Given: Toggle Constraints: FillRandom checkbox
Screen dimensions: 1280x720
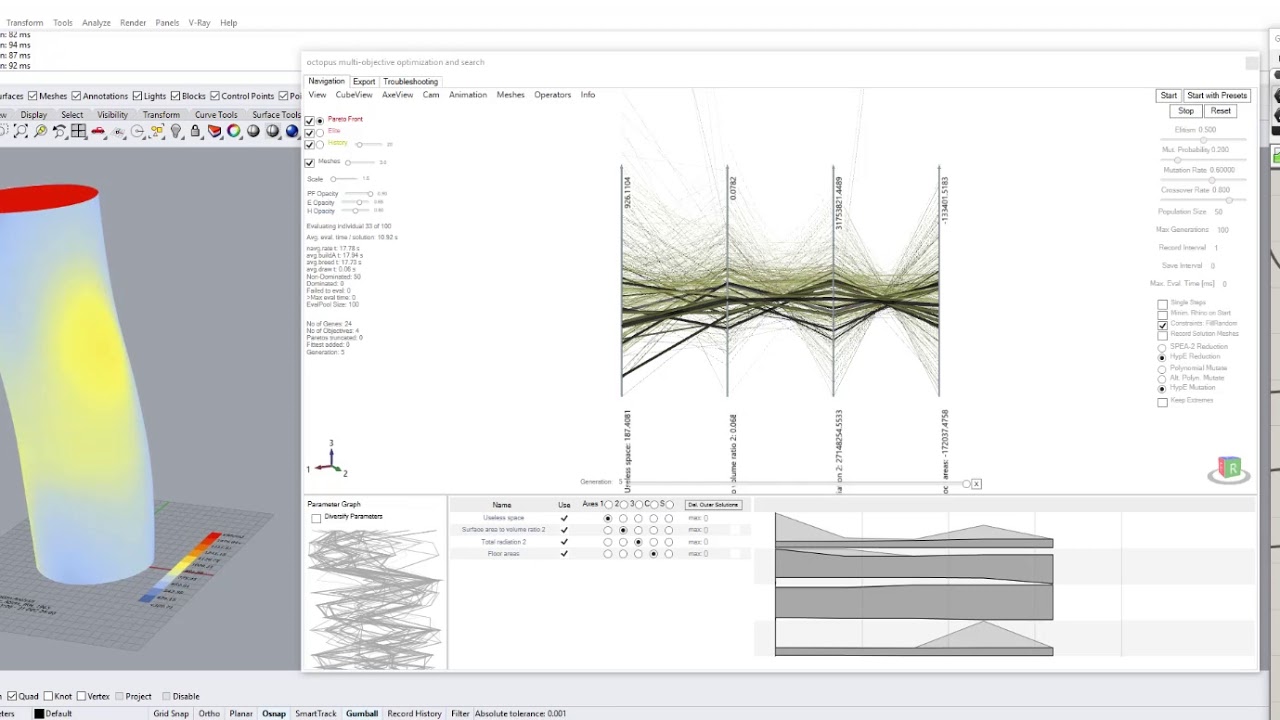Looking at the screenshot, I should click(x=1162, y=325).
